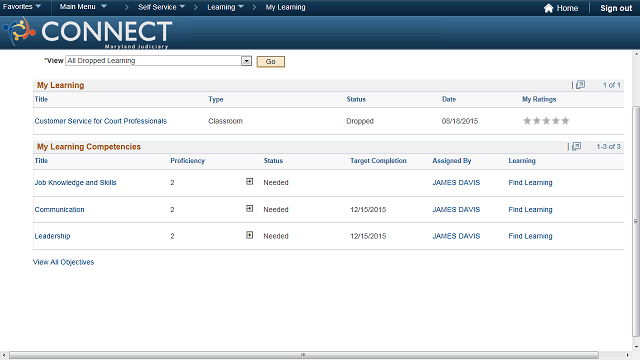Open the View dropdown arrow
This screenshot has width=640, height=360.
click(246, 61)
